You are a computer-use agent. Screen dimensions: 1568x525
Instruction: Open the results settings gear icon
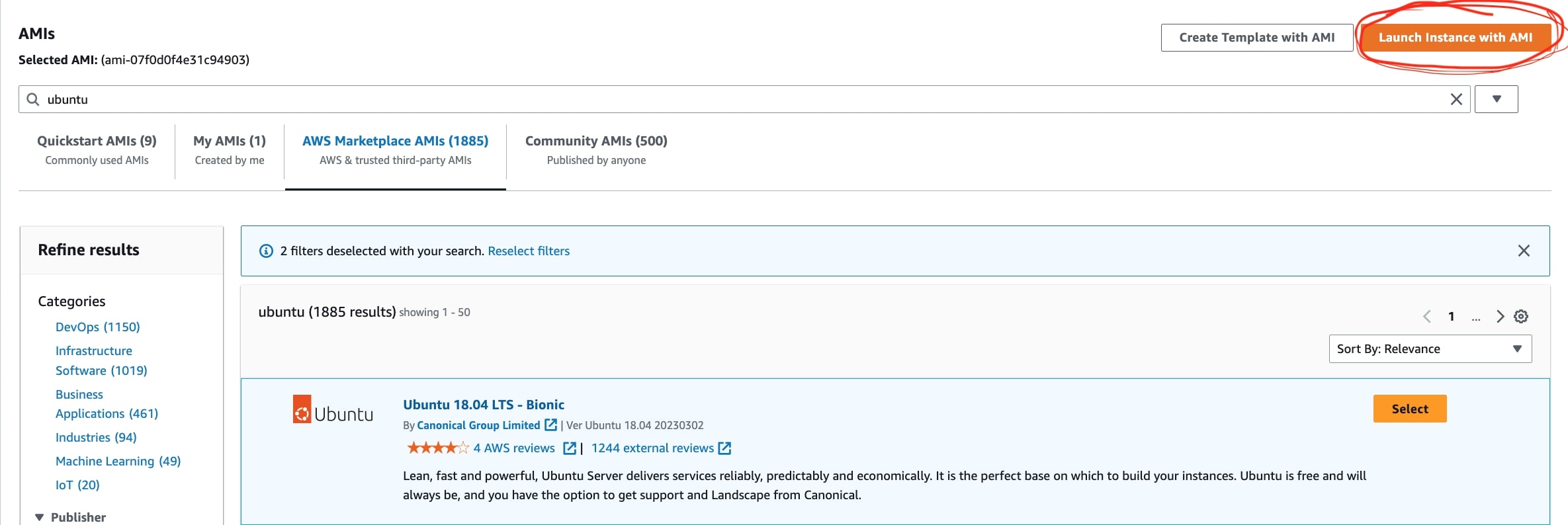[x=1521, y=317]
